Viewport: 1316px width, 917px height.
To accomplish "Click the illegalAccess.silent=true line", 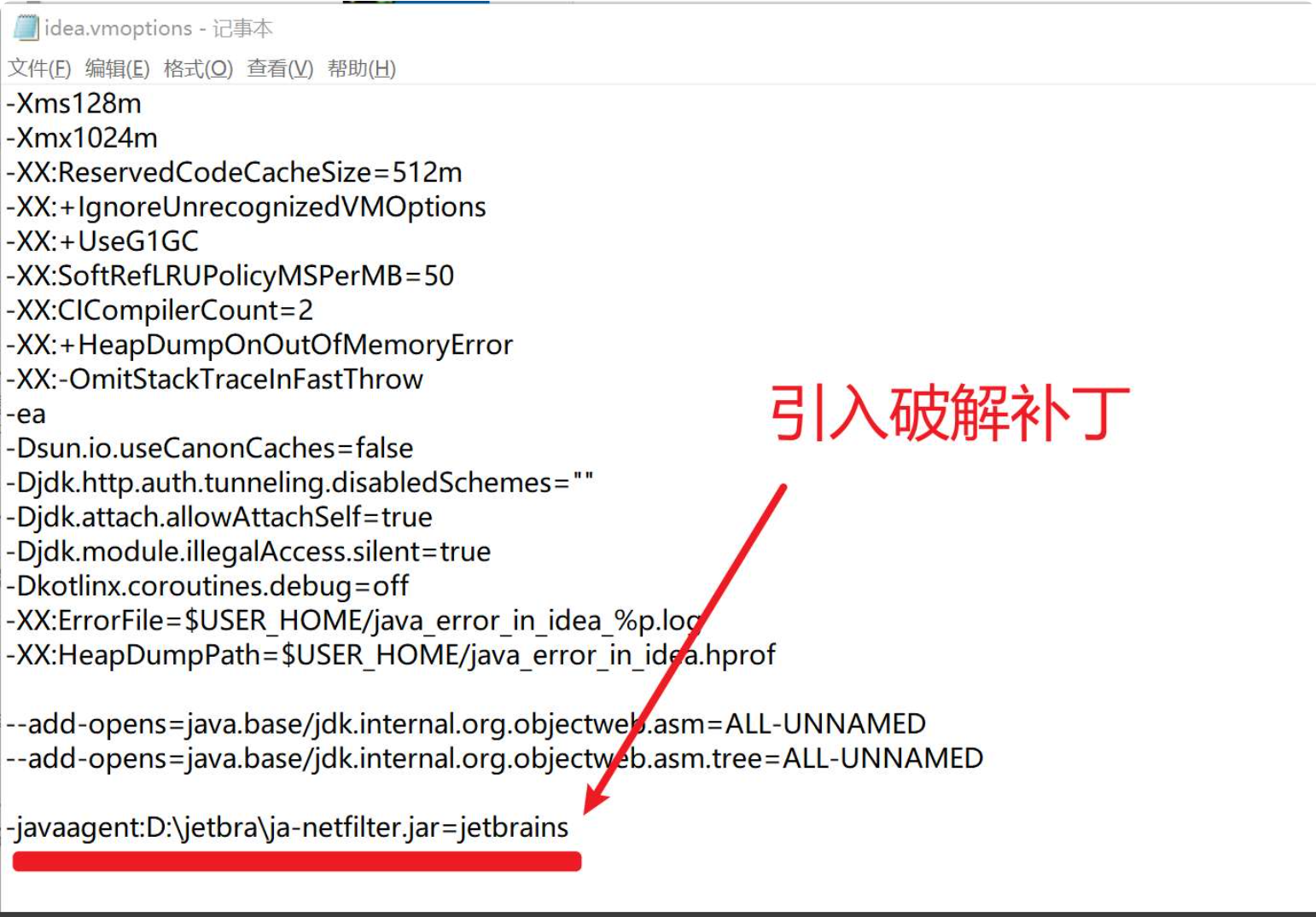I will pyautogui.click(x=248, y=551).
